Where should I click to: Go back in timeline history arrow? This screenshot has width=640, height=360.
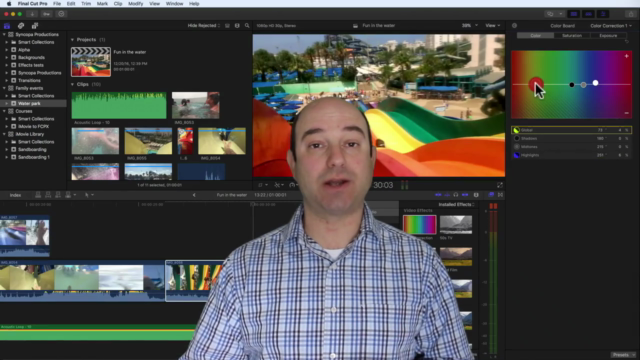(194, 195)
